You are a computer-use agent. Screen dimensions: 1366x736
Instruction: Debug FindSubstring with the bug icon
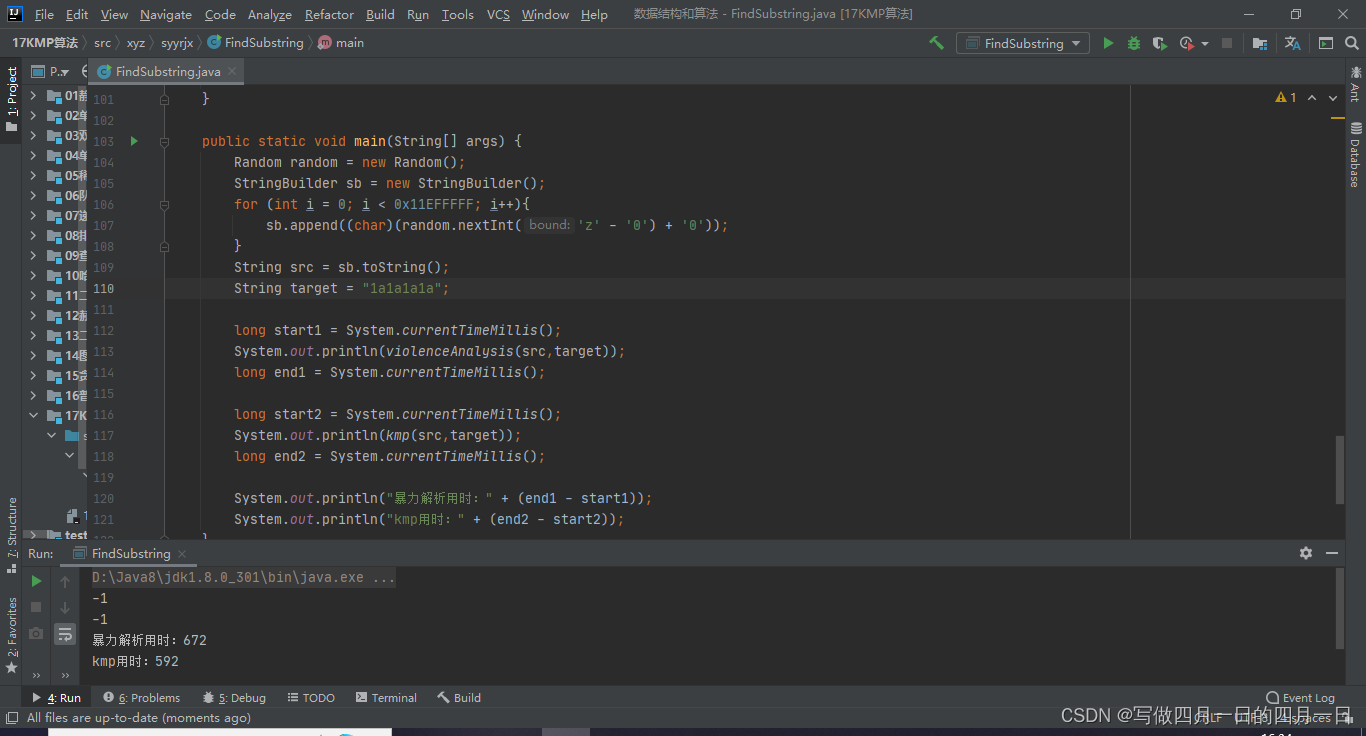tap(1133, 43)
